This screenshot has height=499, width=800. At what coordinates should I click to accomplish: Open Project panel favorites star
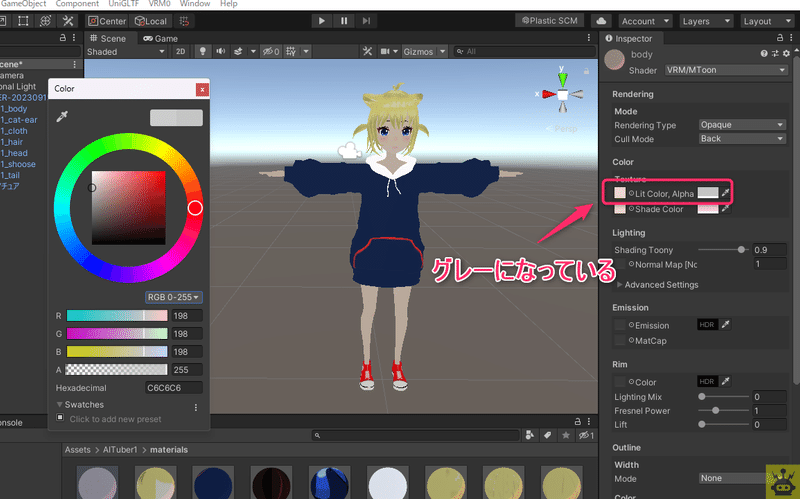(565, 435)
